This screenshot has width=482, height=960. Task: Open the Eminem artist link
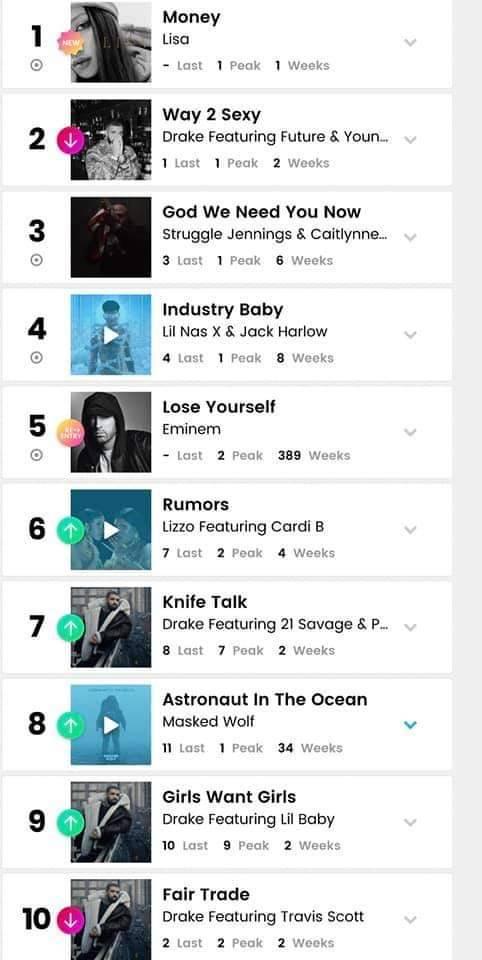(191, 429)
